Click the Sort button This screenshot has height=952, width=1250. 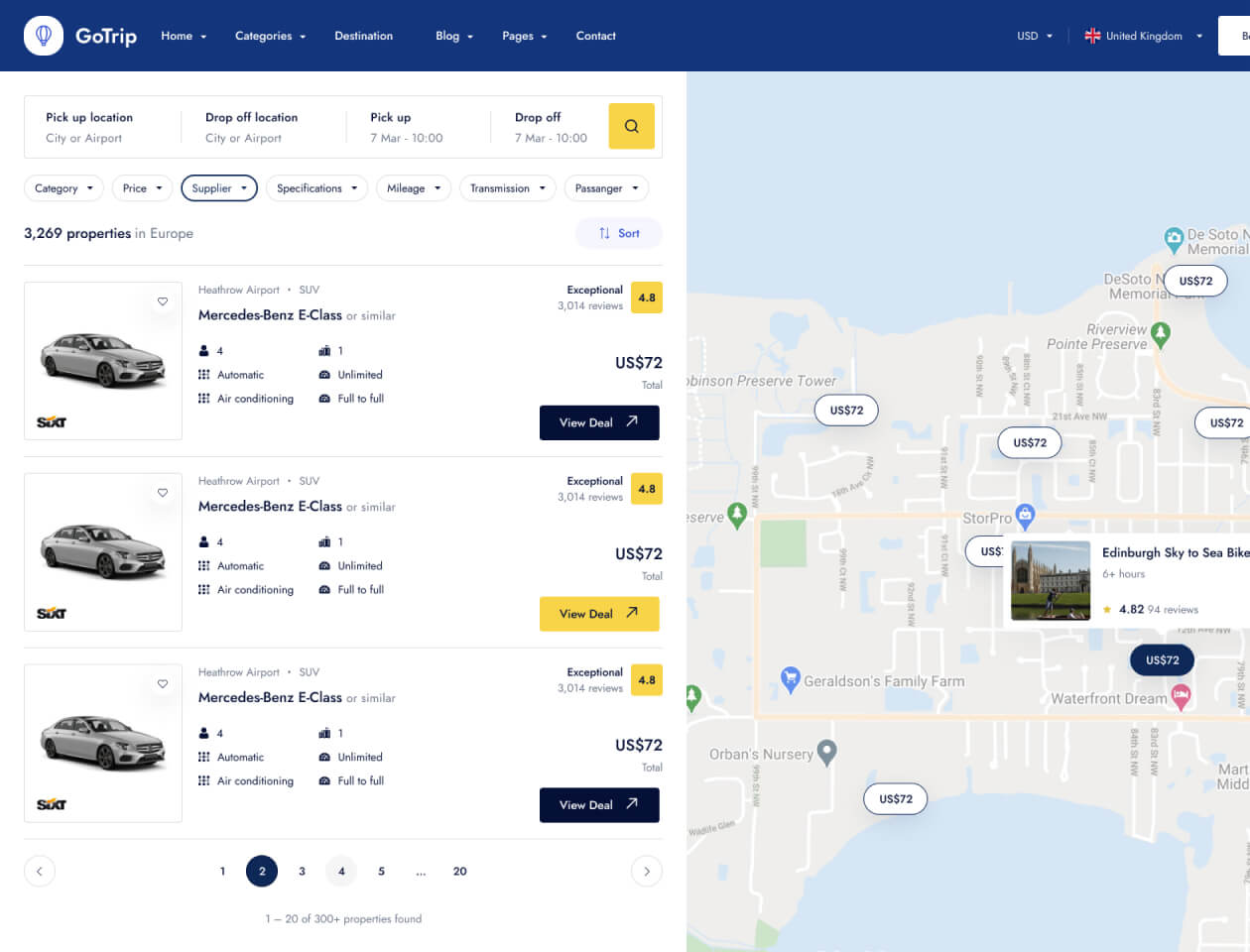[x=619, y=233]
